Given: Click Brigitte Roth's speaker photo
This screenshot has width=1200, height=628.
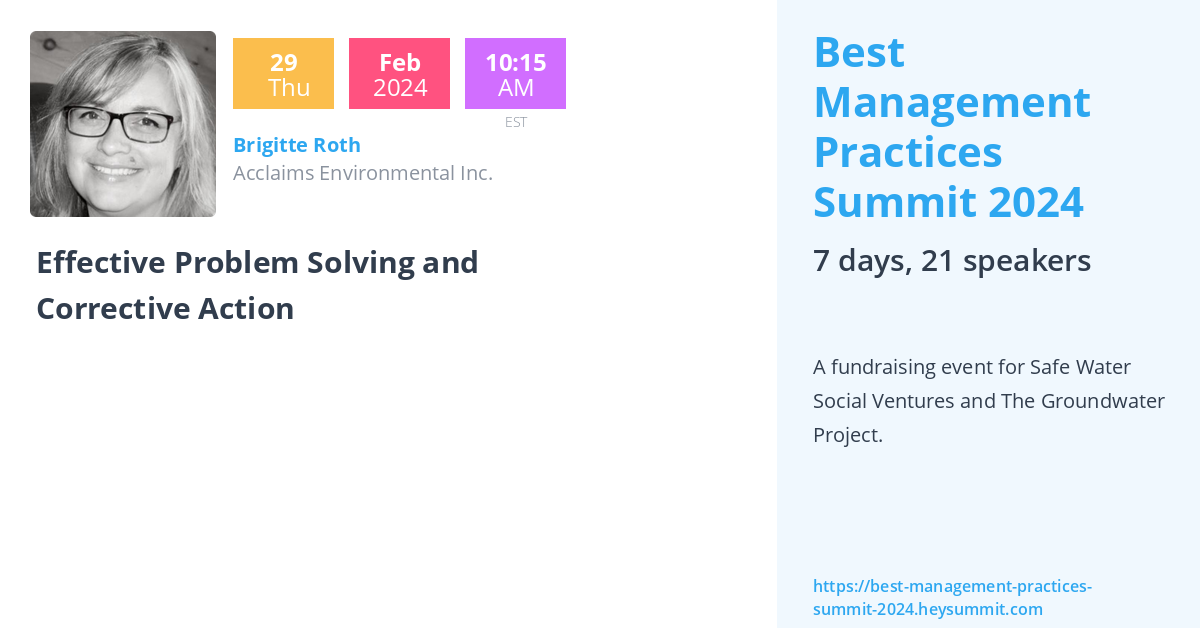Looking at the screenshot, I should tap(123, 124).
